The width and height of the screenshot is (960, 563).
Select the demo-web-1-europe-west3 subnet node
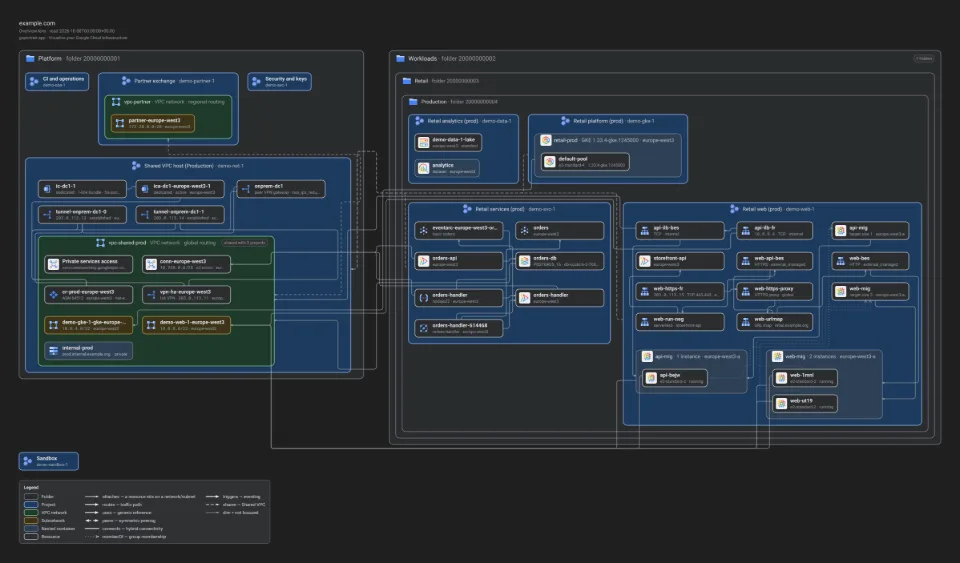coord(187,325)
